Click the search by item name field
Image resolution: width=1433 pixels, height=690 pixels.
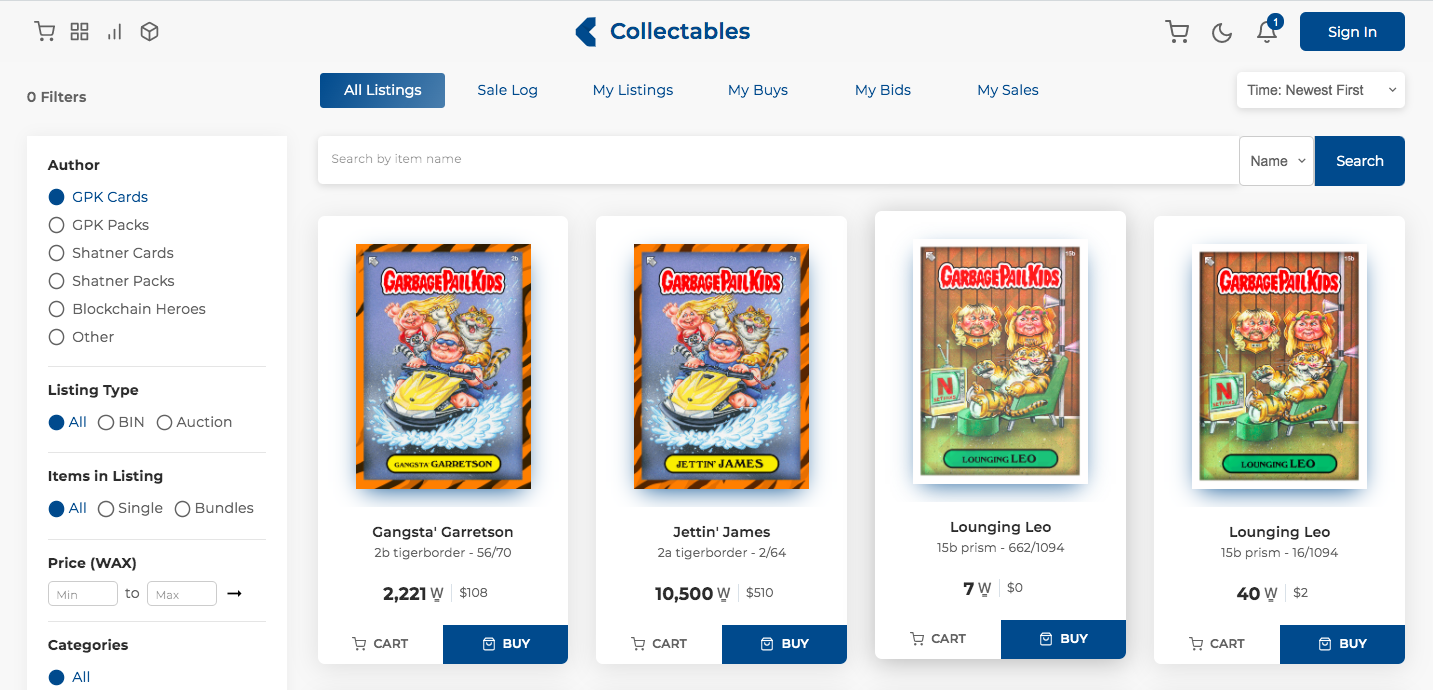pos(778,160)
